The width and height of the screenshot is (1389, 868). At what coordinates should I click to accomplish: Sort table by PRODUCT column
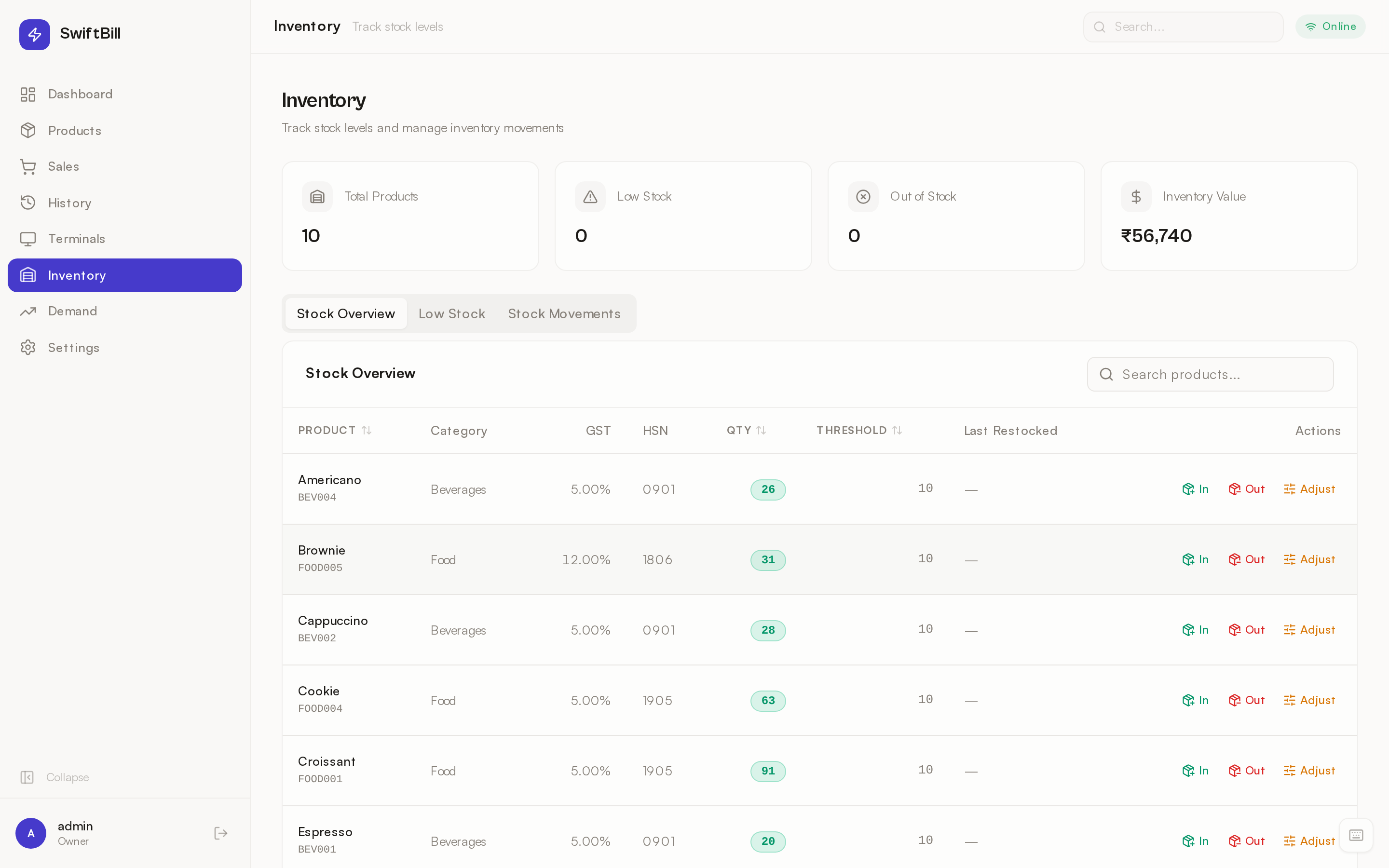[x=335, y=430]
